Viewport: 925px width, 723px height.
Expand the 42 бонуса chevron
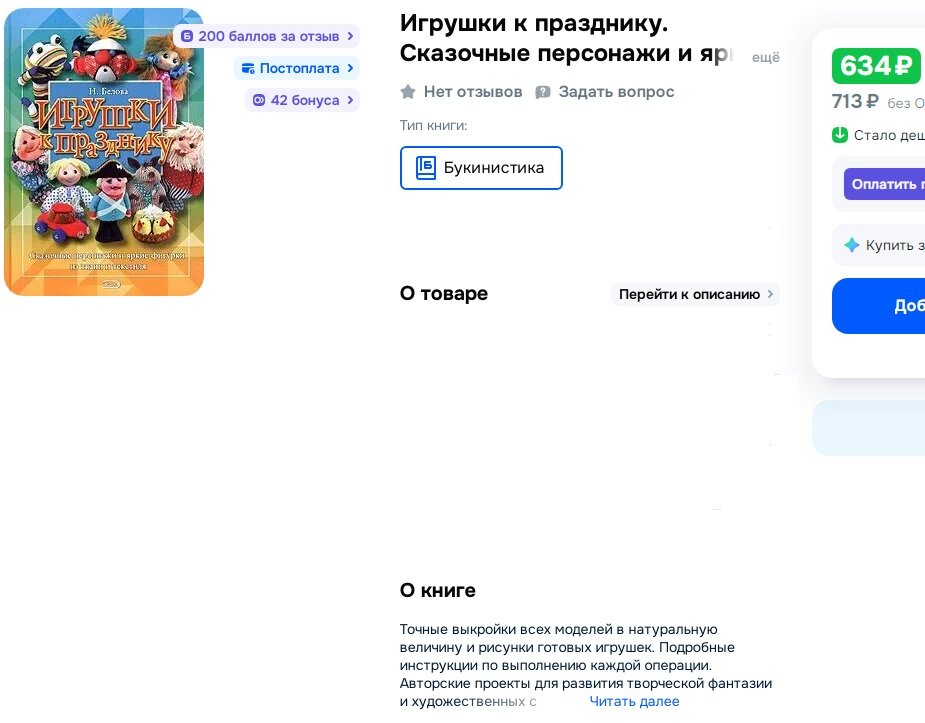350,100
